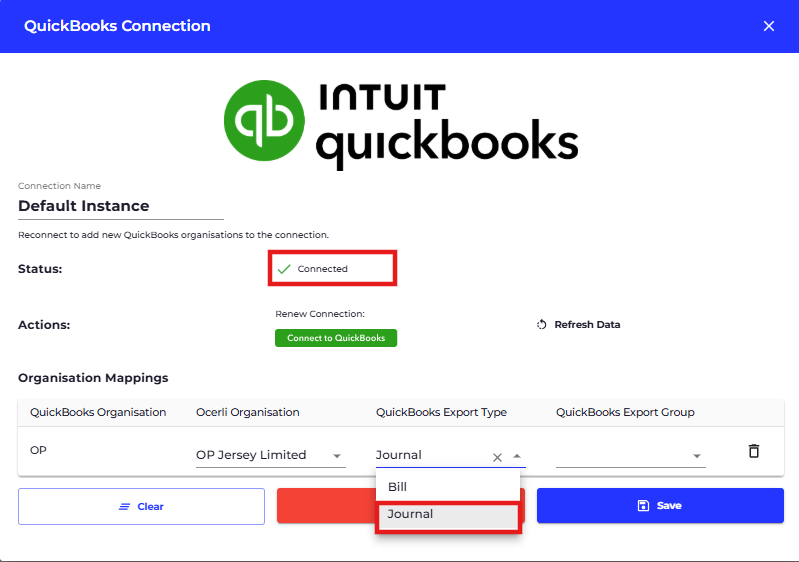
Task: Click the Clear button
Action: tap(141, 506)
